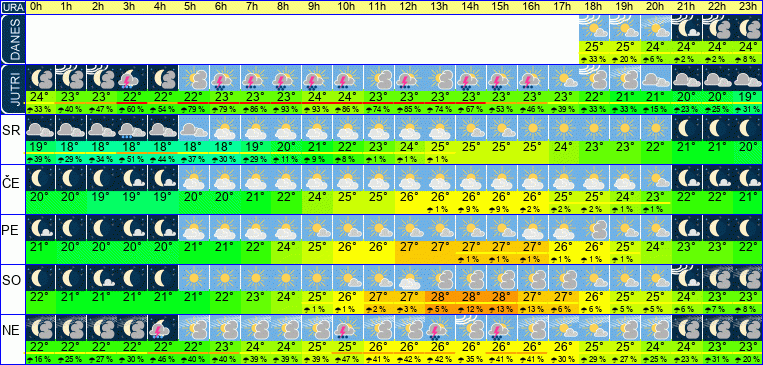
Task: Click the SR 3h rain cloud icon
Action: 132,128
